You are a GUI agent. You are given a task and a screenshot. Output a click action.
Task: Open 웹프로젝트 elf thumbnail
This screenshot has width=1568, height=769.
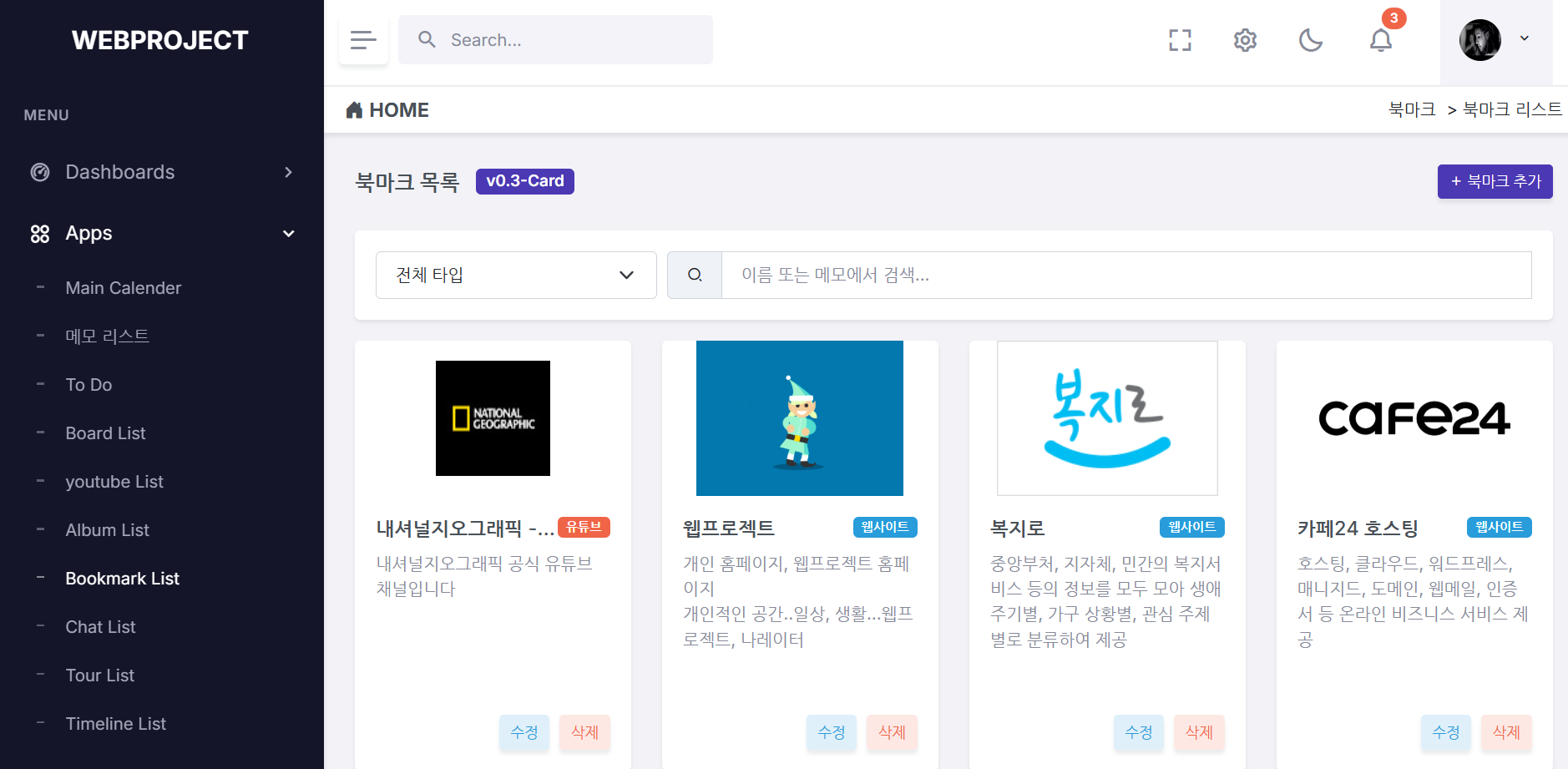(x=800, y=418)
